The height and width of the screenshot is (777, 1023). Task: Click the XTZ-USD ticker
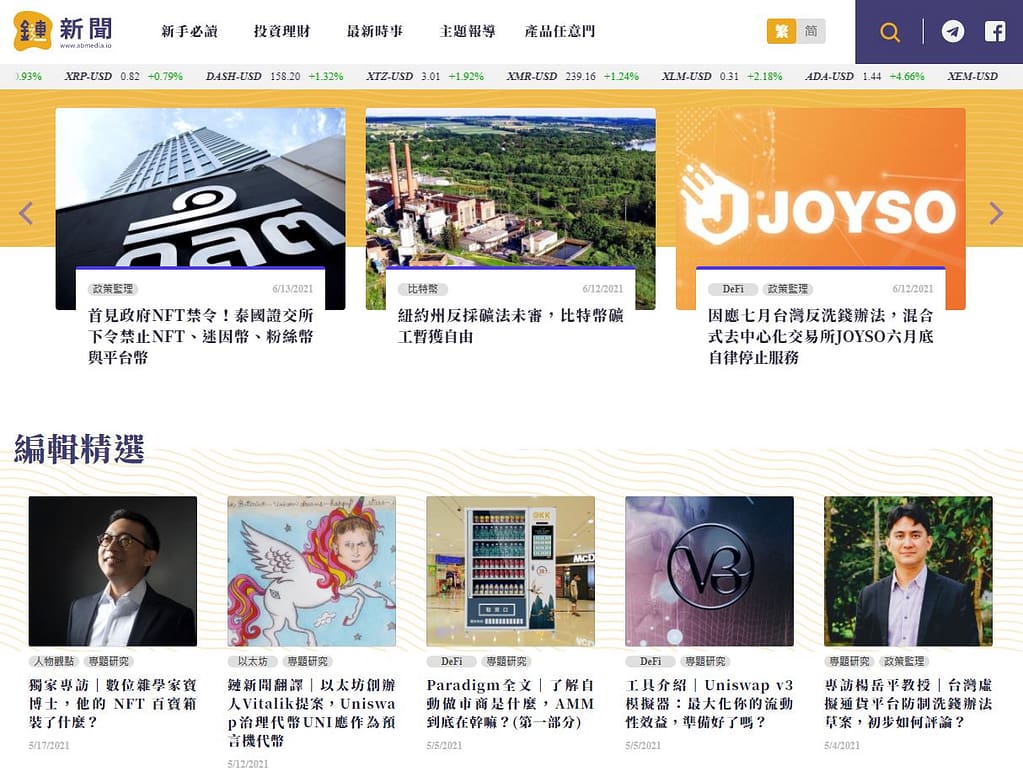pyautogui.click(x=425, y=76)
